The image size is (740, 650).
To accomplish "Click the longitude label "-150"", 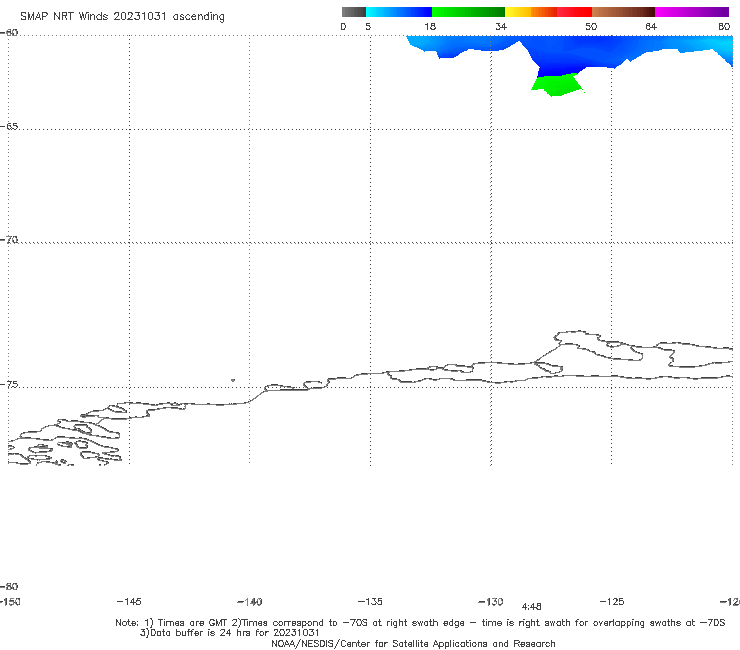I will coord(10,602).
